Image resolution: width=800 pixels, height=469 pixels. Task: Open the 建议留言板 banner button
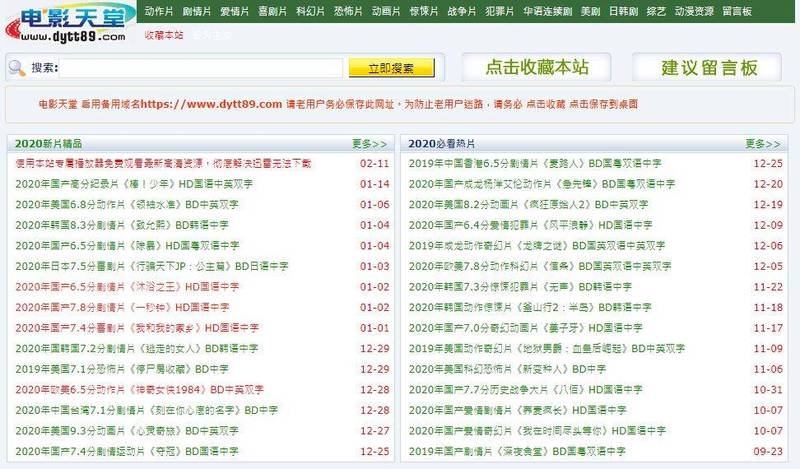pyautogui.click(x=707, y=67)
